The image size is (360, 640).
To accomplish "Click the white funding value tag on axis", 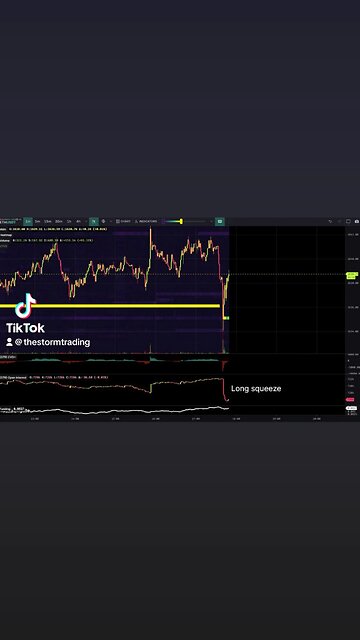I will [x=351, y=408].
